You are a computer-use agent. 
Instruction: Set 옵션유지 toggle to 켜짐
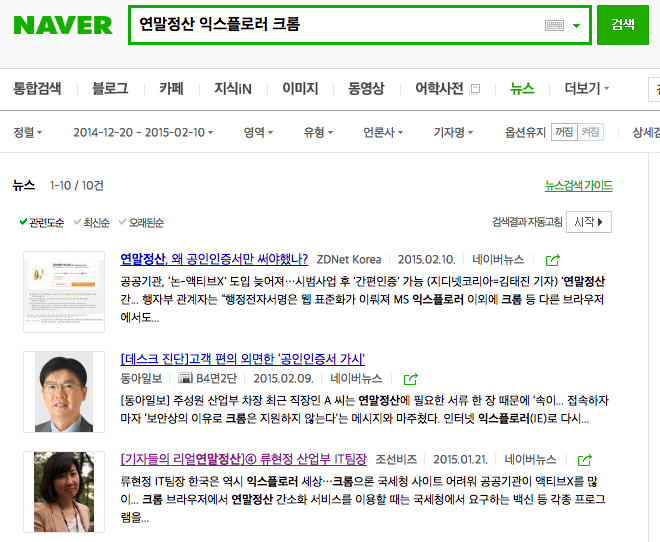[591, 132]
